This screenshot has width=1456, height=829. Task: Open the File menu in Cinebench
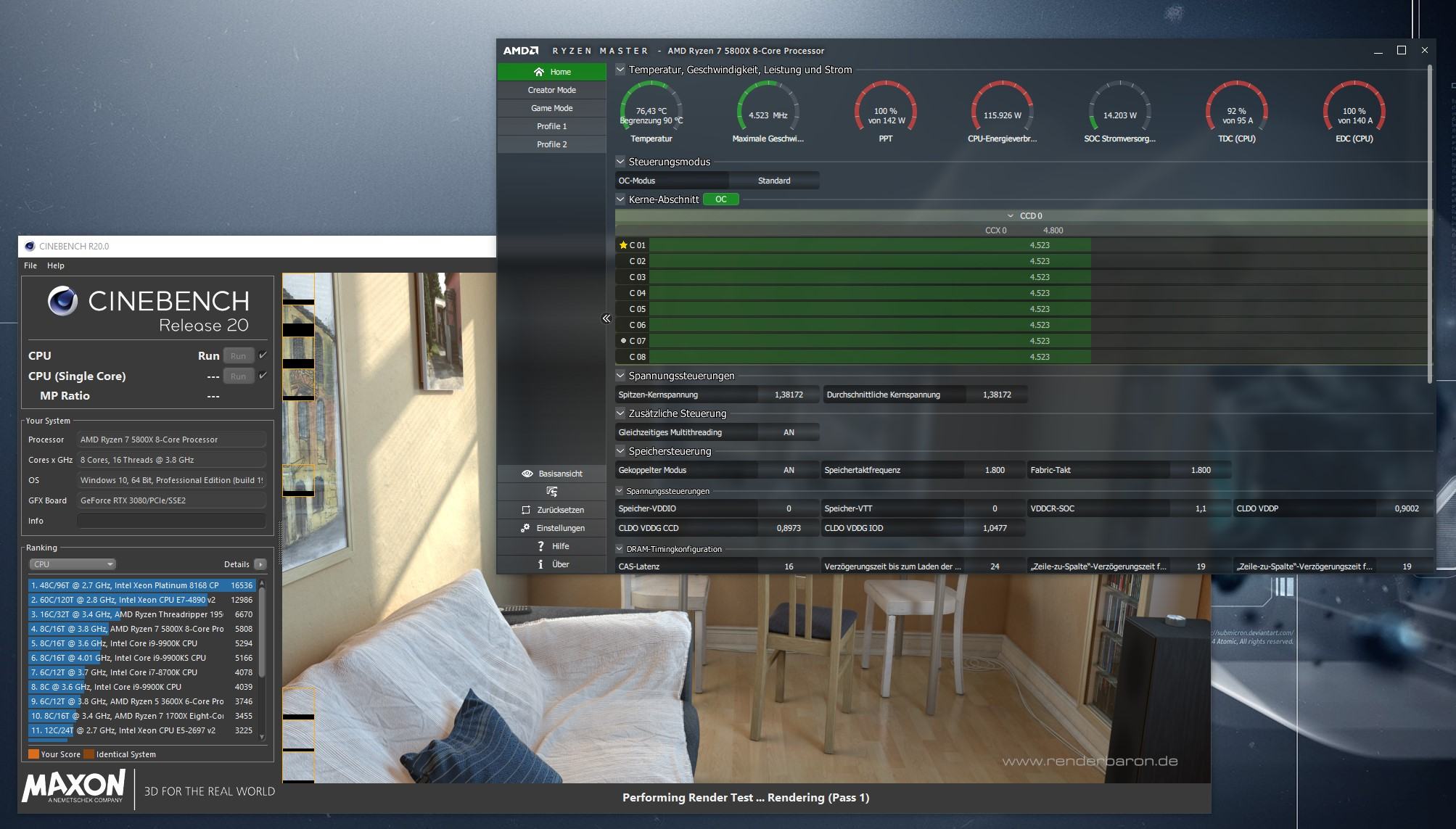pyautogui.click(x=30, y=265)
